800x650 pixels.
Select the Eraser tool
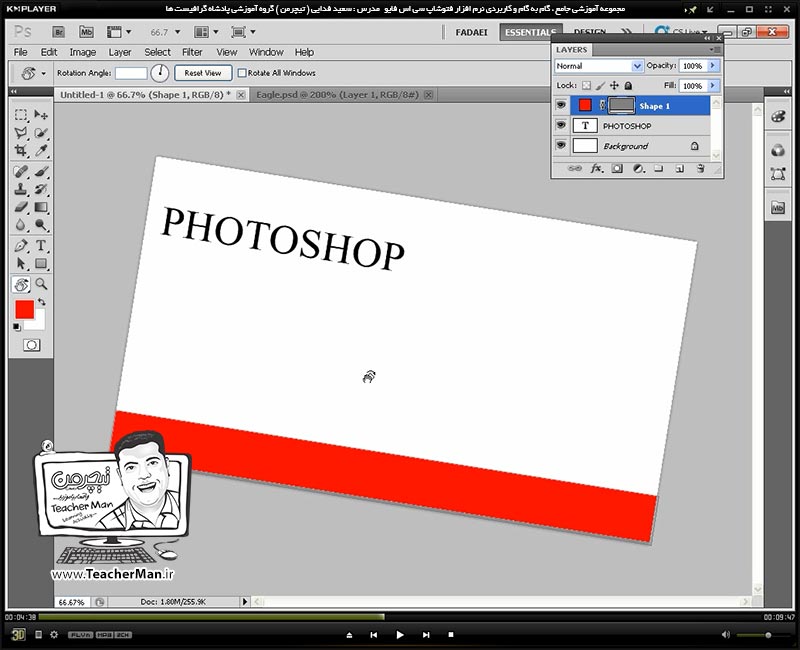coord(21,207)
